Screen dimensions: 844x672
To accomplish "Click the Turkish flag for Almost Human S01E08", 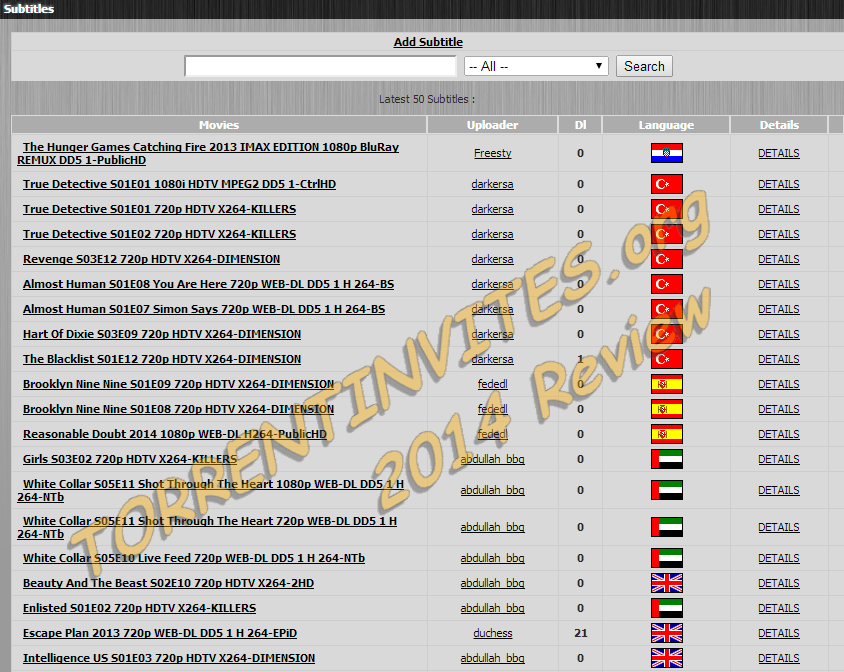I will point(666,284).
